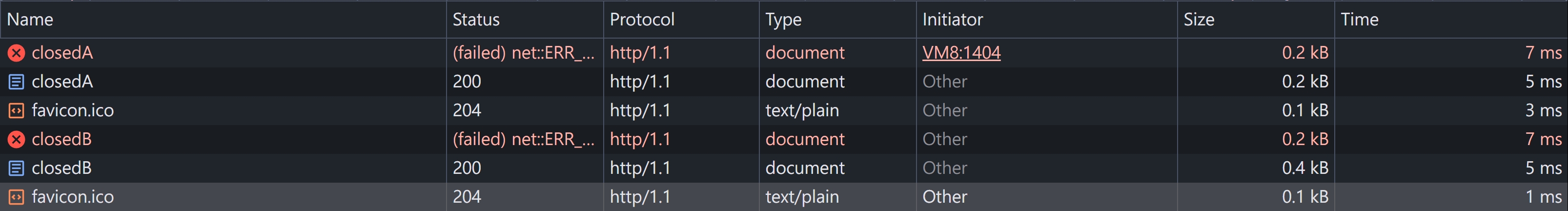Click the text/plain type of the 3 ms favicon.ico
This screenshot has width=1568, height=211.
click(x=802, y=110)
